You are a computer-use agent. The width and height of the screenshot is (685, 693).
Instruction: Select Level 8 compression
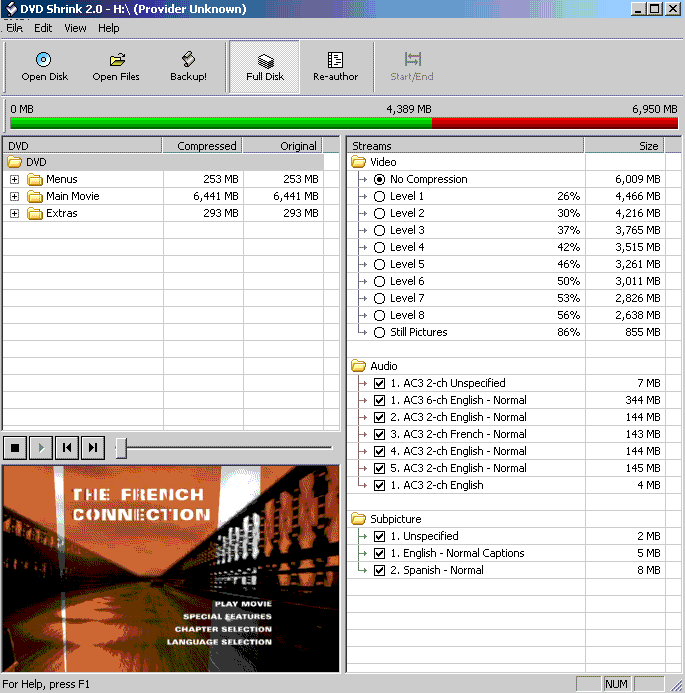click(379, 316)
